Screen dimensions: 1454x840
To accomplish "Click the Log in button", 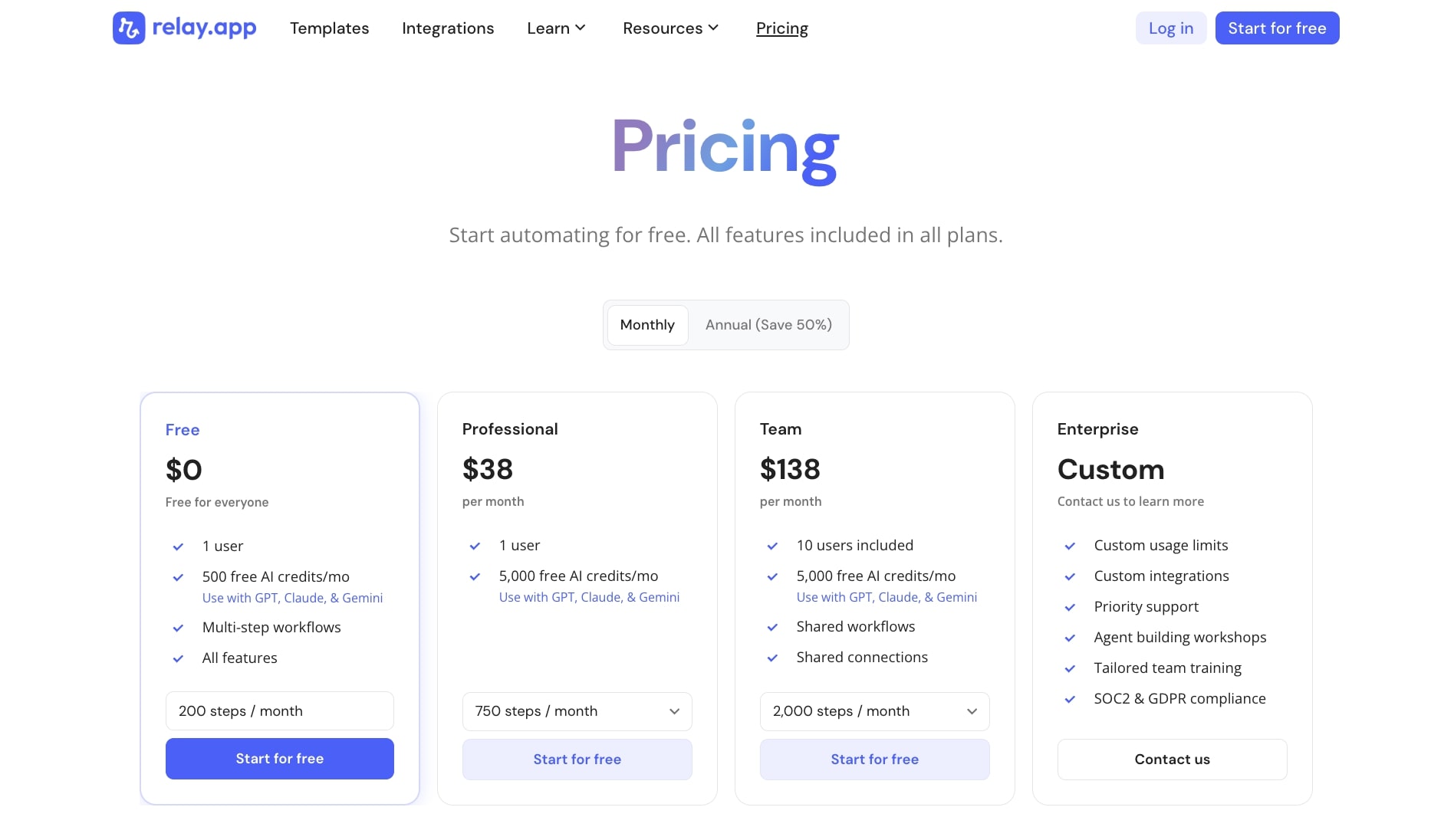I will click(x=1170, y=28).
